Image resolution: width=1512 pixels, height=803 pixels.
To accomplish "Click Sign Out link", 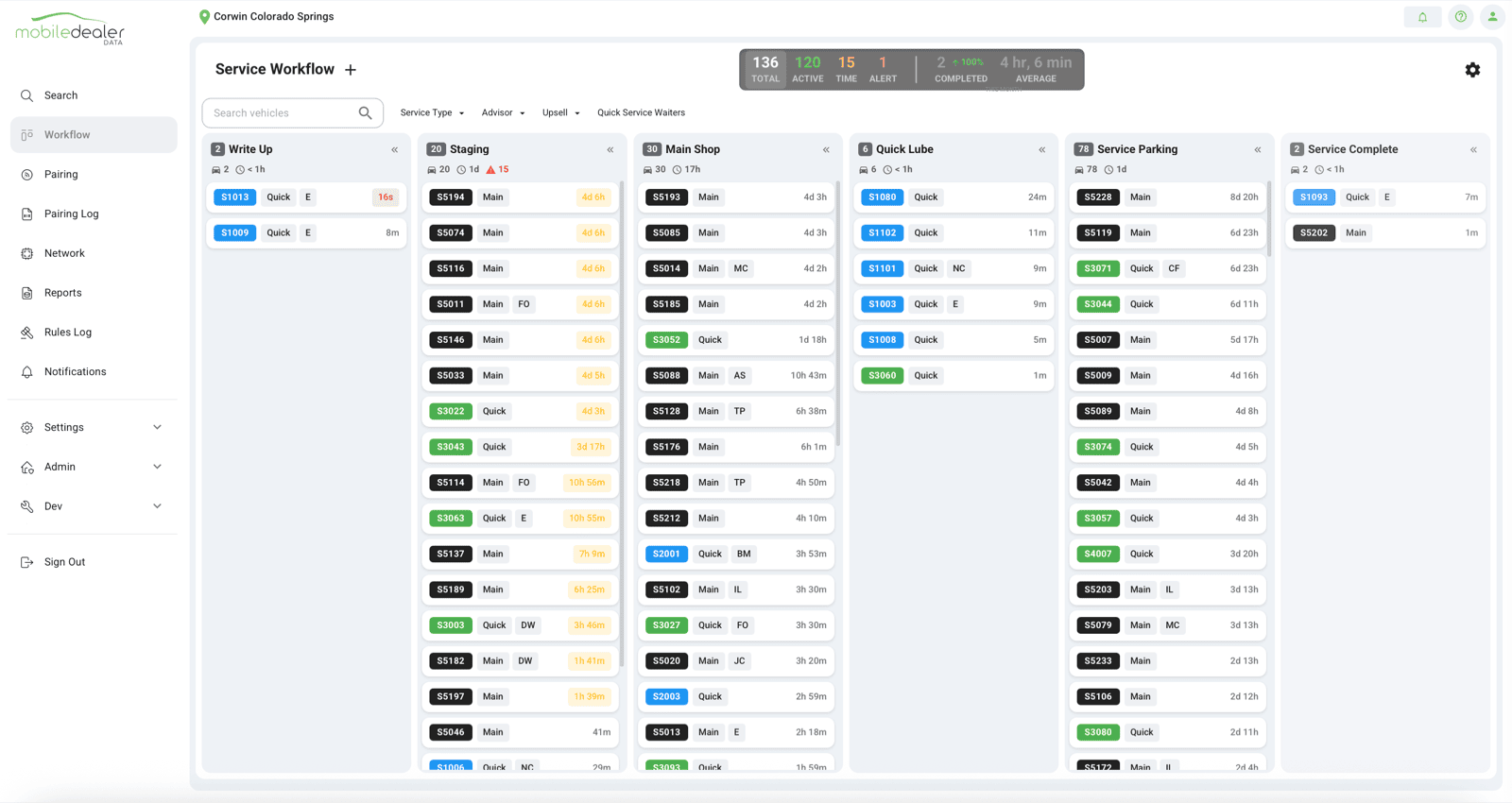I will point(64,562).
